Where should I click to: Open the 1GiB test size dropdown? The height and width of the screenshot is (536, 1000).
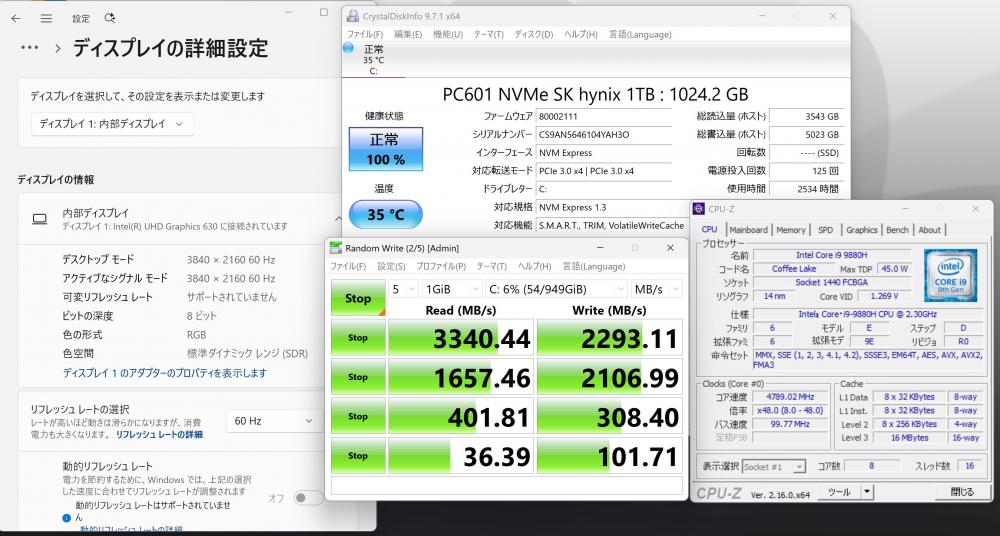tap(452, 290)
